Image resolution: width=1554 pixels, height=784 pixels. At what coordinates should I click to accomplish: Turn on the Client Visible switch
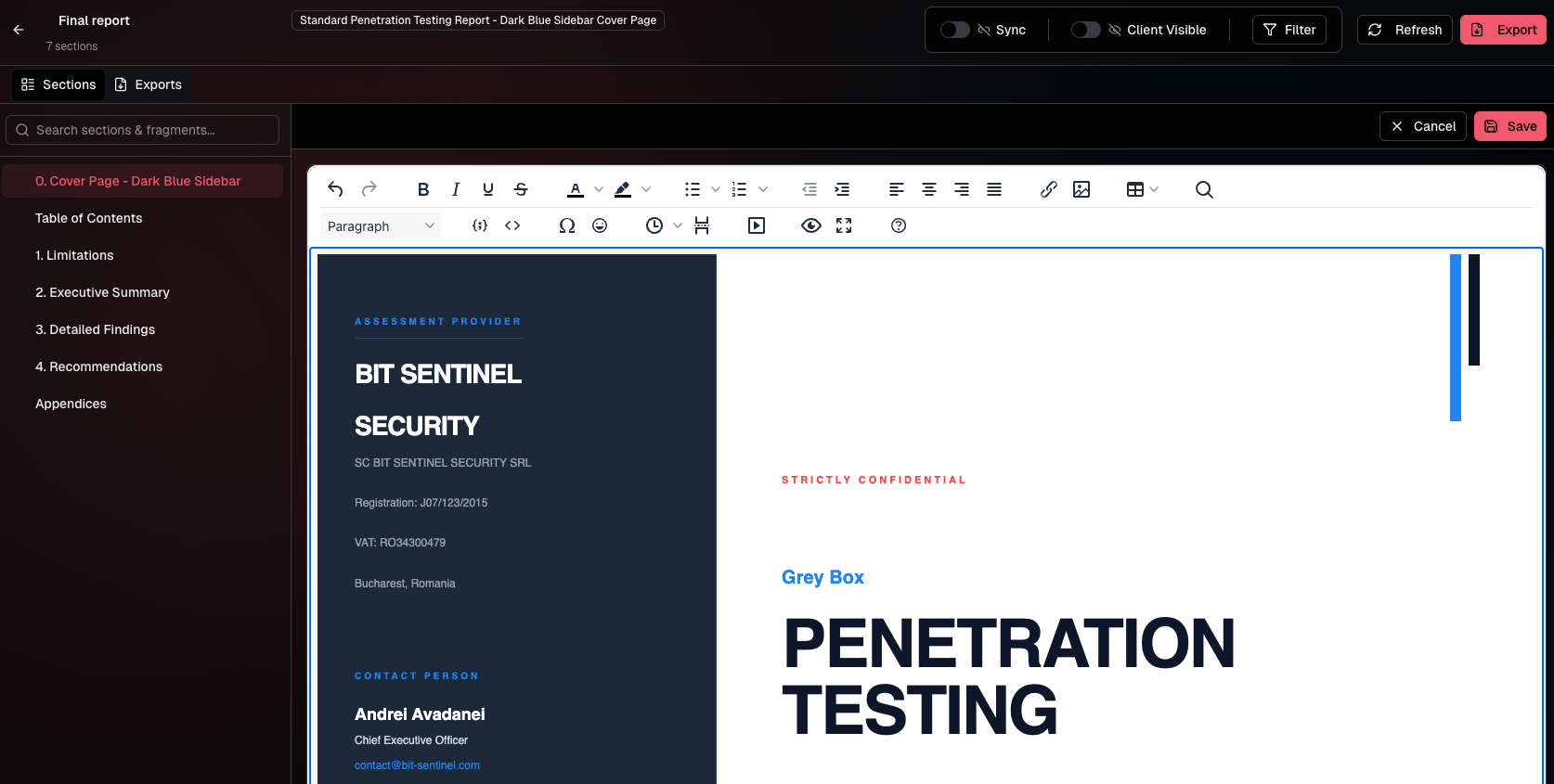pos(1085,30)
